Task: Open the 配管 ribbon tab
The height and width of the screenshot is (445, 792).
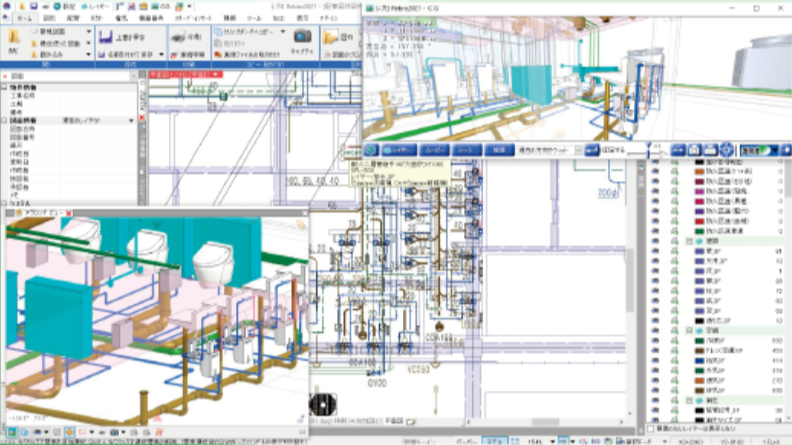Action: click(x=73, y=18)
